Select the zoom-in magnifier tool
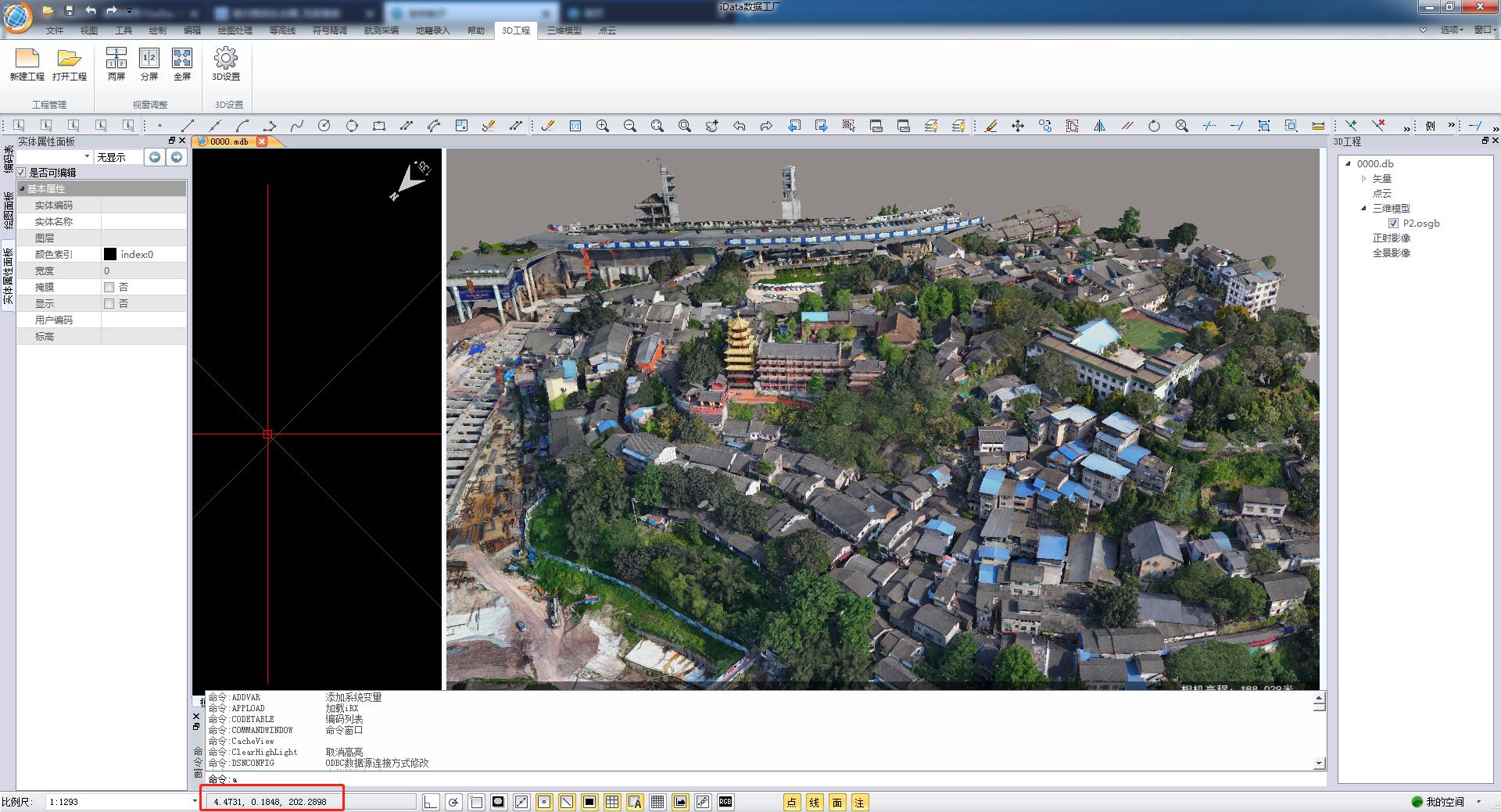 [602, 126]
